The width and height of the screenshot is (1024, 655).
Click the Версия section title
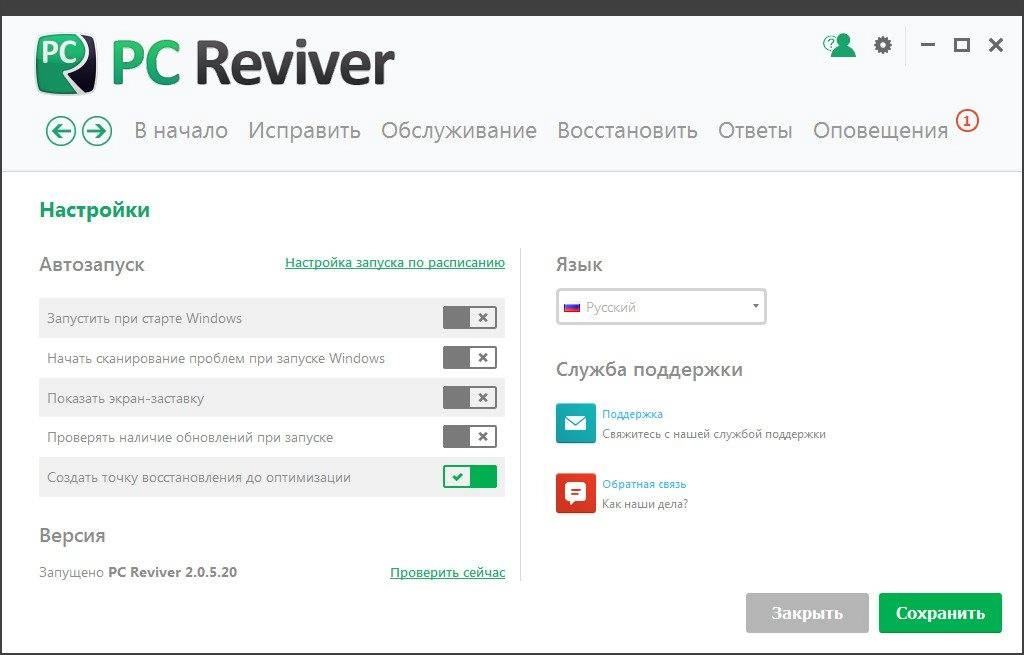pos(72,535)
